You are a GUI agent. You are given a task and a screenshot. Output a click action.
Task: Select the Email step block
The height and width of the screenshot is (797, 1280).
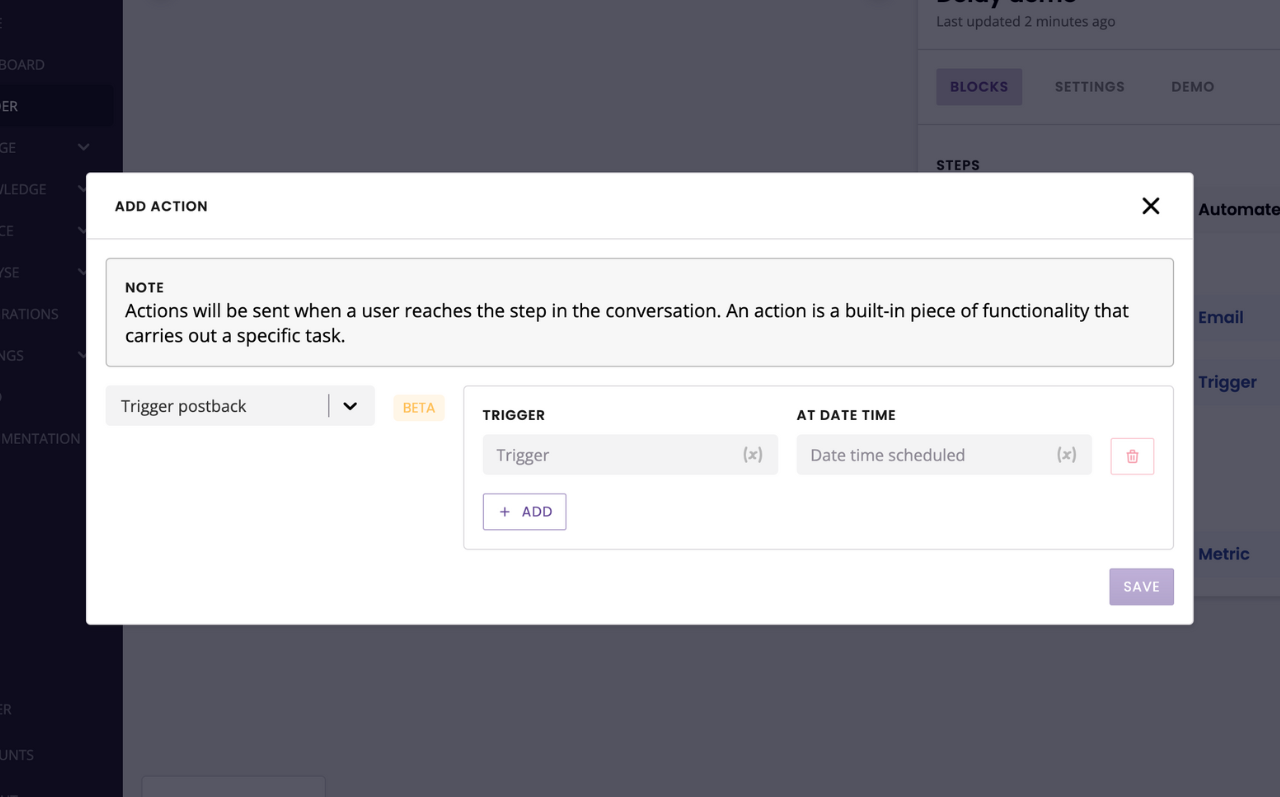(x=1221, y=318)
